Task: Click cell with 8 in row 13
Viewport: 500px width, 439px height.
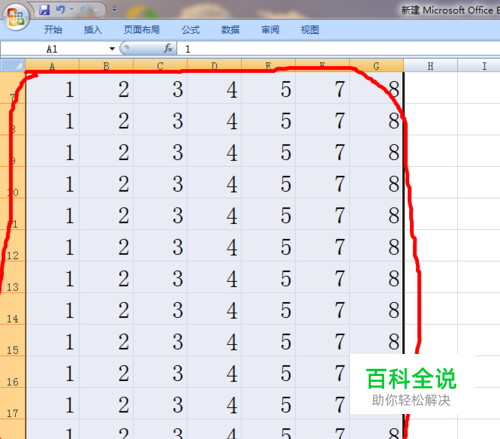Action: click(x=377, y=277)
